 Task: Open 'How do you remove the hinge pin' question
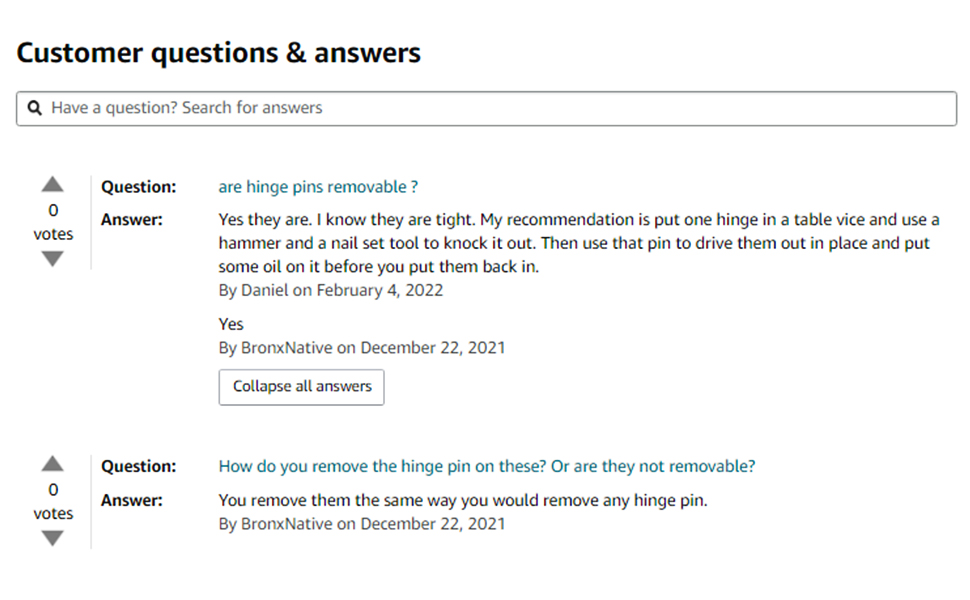(x=487, y=466)
